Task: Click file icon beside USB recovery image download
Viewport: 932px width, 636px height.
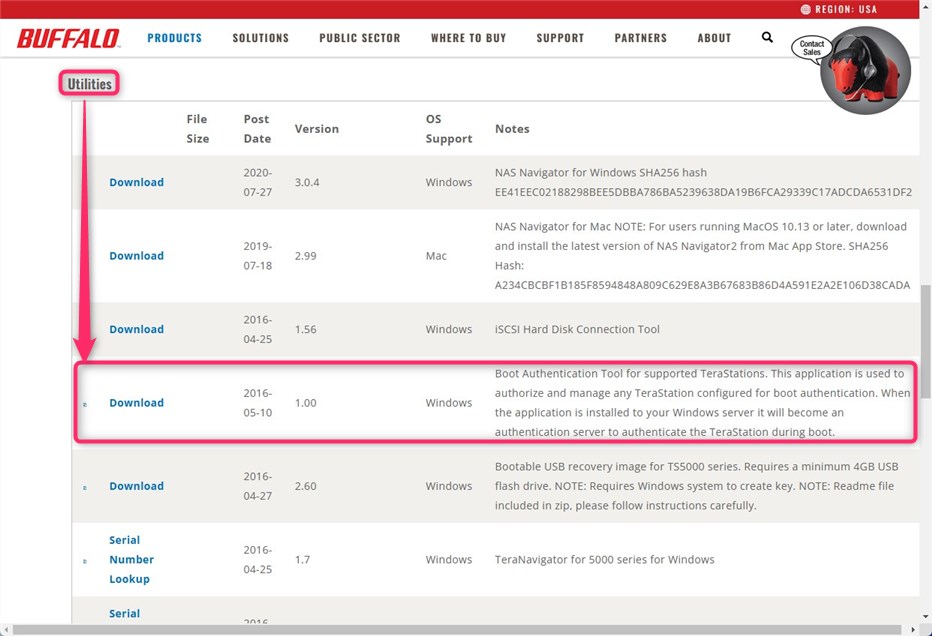Action: coord(85,487)
